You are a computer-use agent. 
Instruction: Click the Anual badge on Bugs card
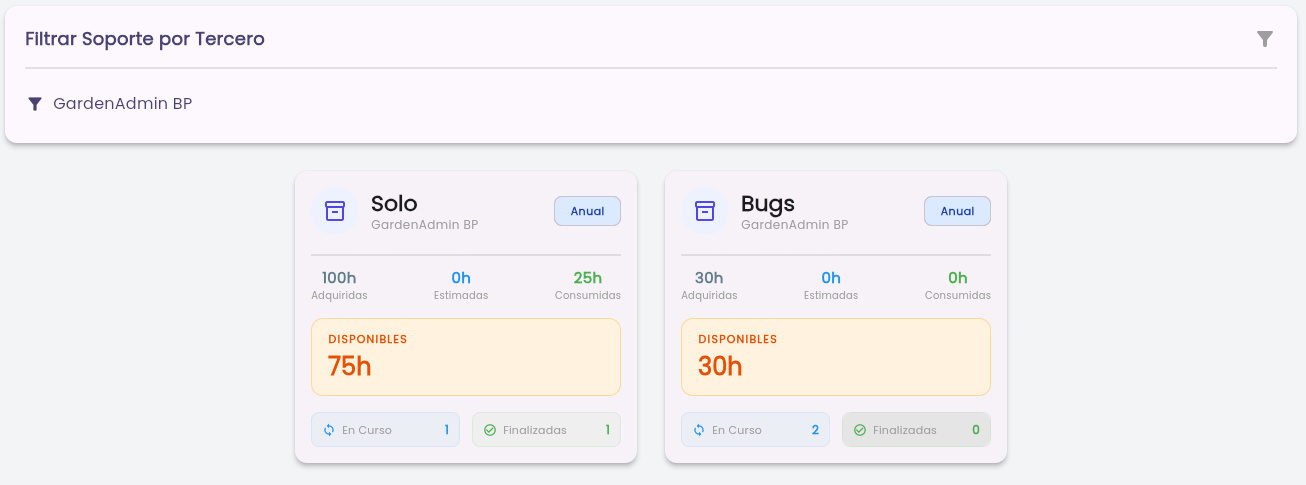[x=958, y=211]
